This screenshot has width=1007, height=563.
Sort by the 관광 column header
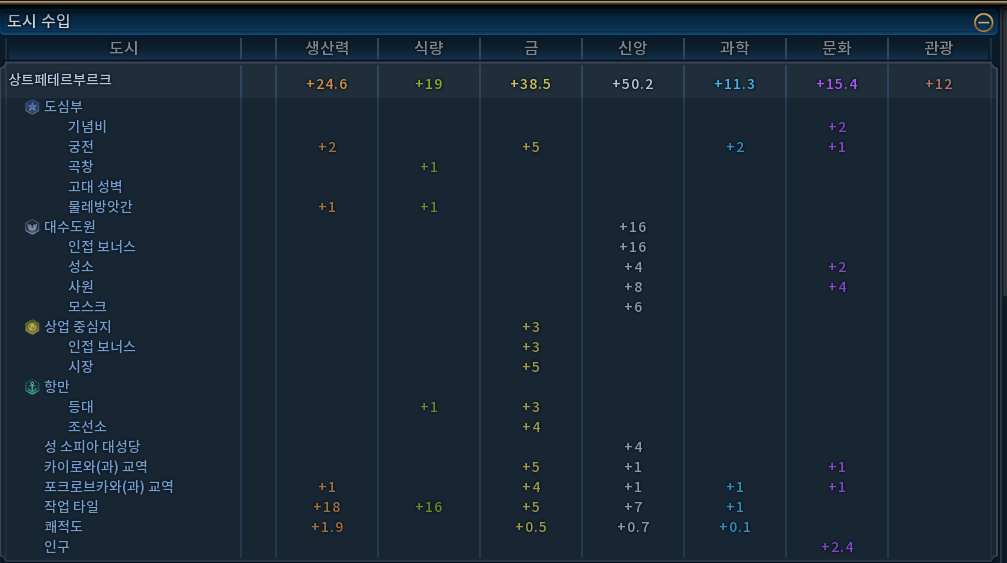click(938, 48)
